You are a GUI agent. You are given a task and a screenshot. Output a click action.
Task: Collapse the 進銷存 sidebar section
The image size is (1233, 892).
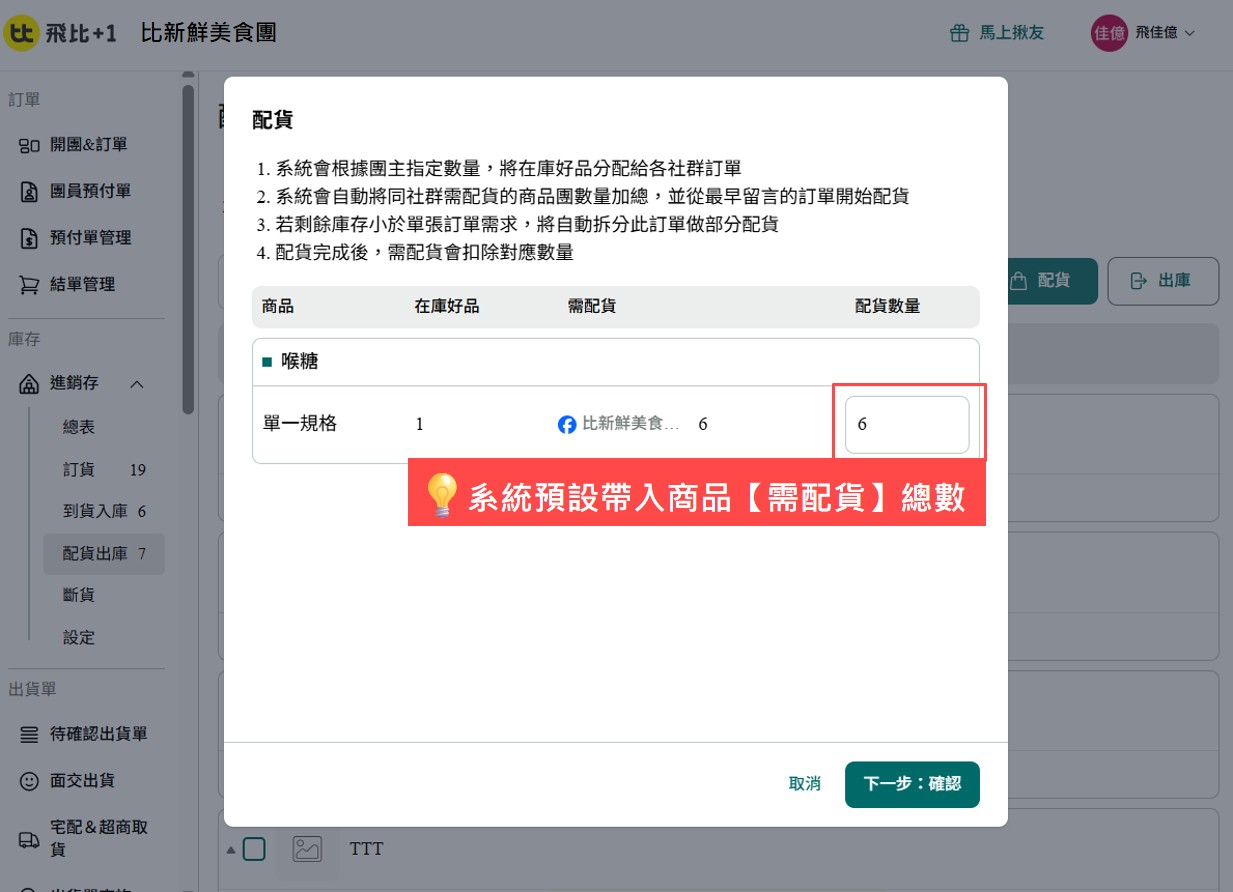138,384
